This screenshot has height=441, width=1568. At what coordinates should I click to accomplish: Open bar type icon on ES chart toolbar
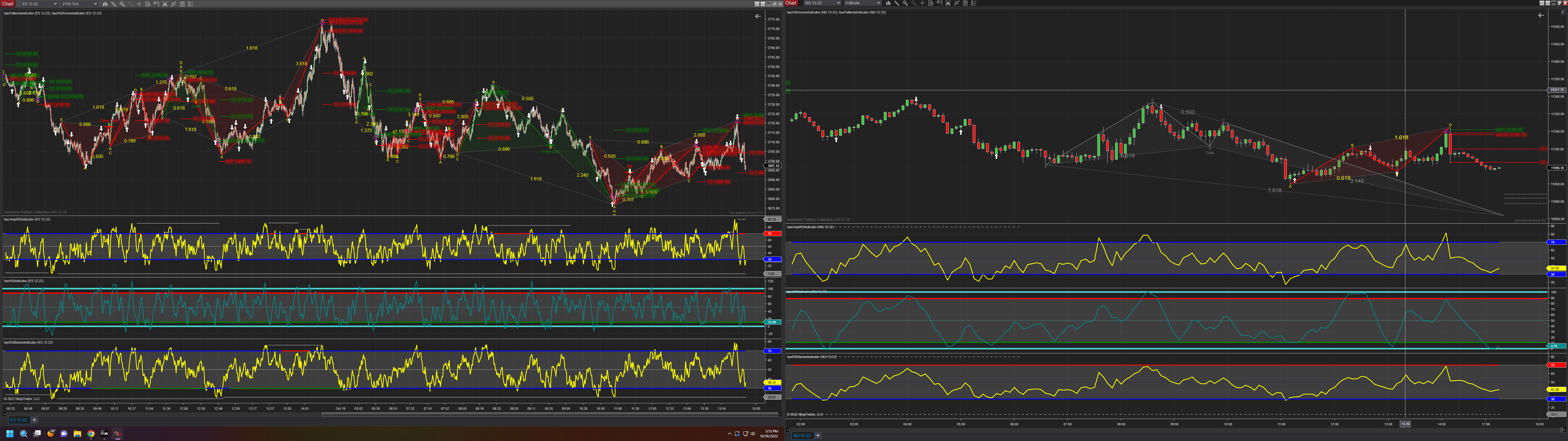(x=105, y=4)
